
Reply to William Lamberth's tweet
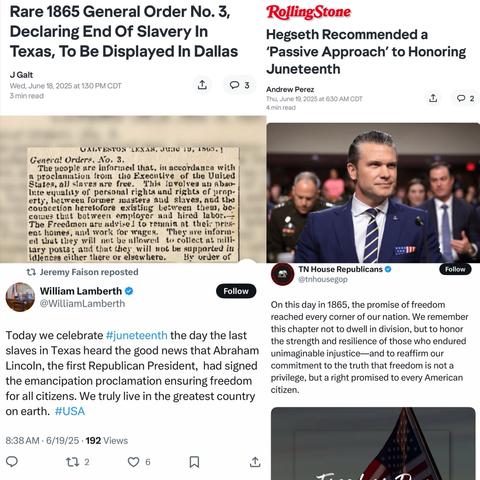[12, 462]
